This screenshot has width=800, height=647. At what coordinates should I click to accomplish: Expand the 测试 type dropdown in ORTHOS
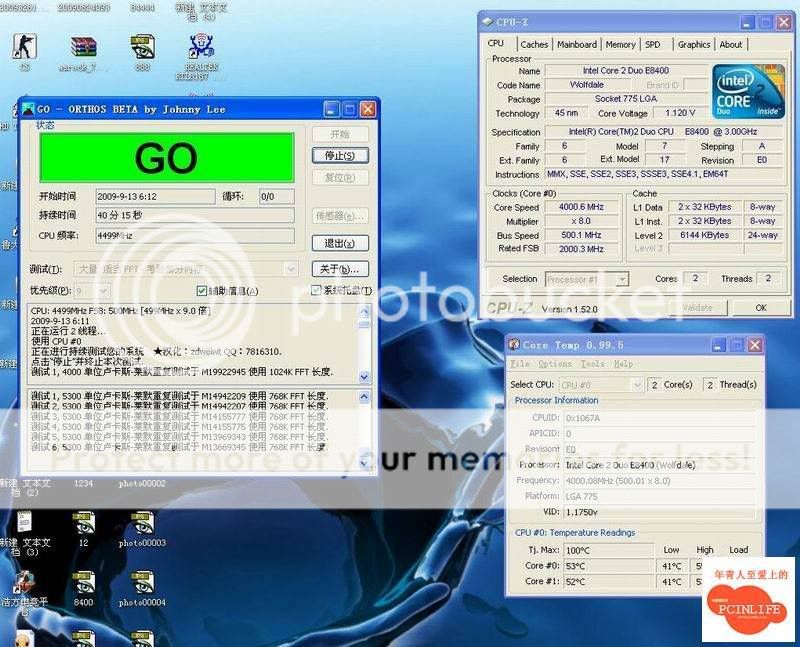[291, 269]
